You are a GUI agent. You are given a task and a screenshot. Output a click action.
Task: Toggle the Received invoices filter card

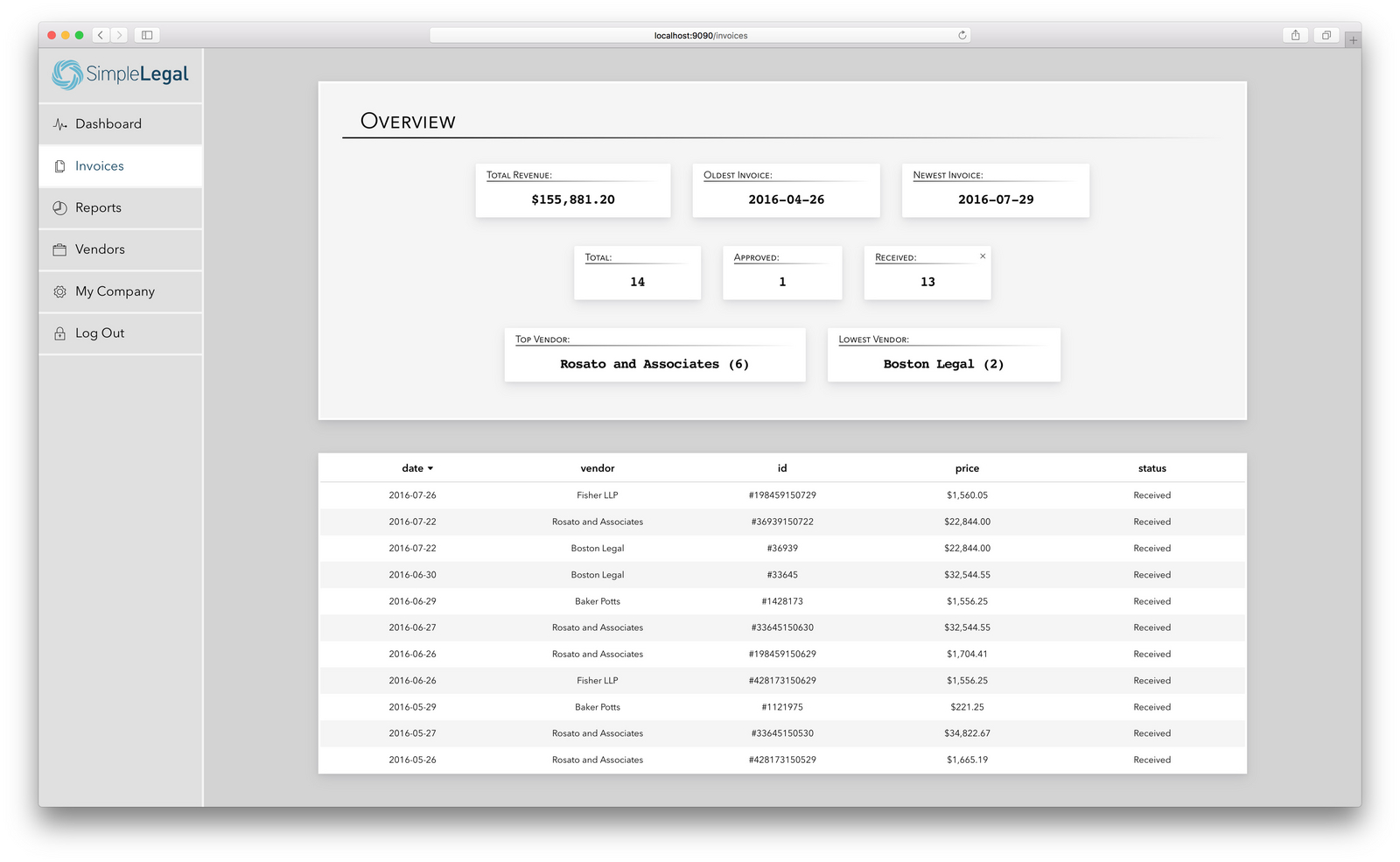927,272
